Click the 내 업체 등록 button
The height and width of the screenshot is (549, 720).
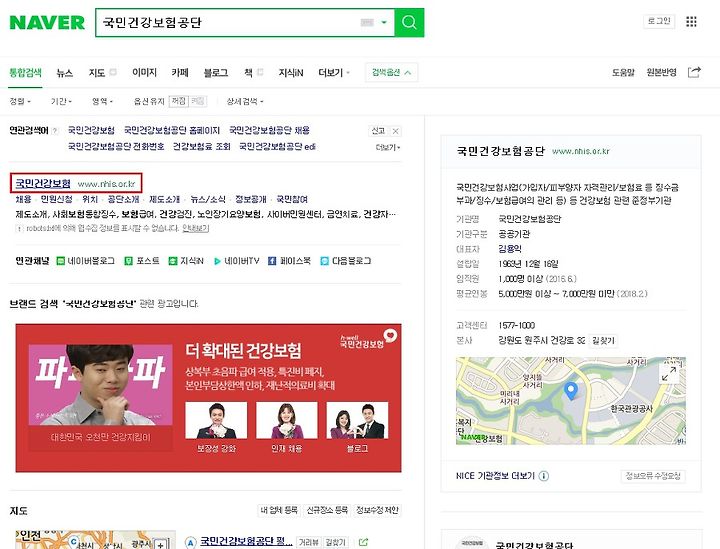pyautogui.click(x=279, y=510)
